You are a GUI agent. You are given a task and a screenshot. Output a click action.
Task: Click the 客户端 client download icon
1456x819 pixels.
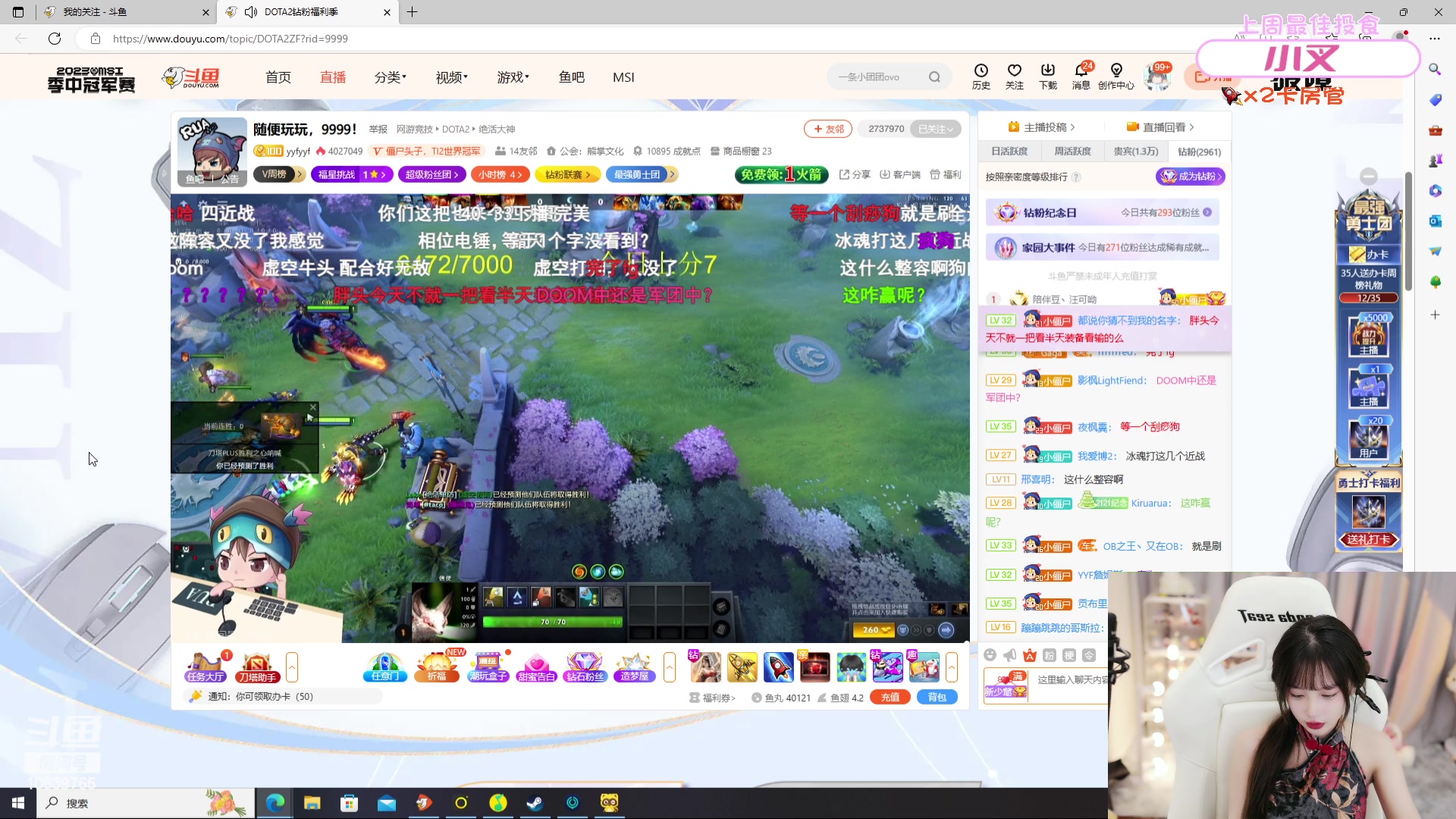click(899, 174)
